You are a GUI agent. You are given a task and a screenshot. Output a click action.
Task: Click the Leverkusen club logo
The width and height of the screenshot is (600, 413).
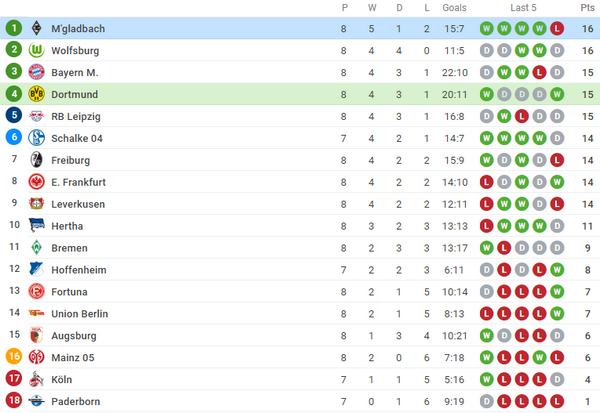[x=36, y=204]
